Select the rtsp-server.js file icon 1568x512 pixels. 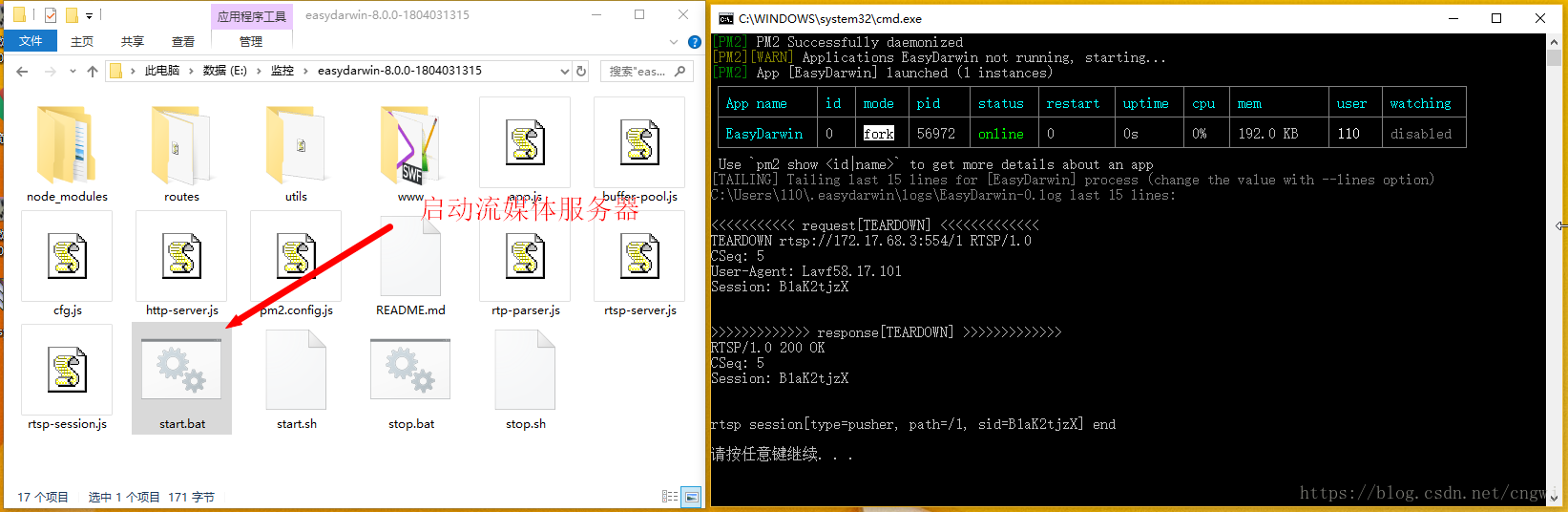pos(639,256)
